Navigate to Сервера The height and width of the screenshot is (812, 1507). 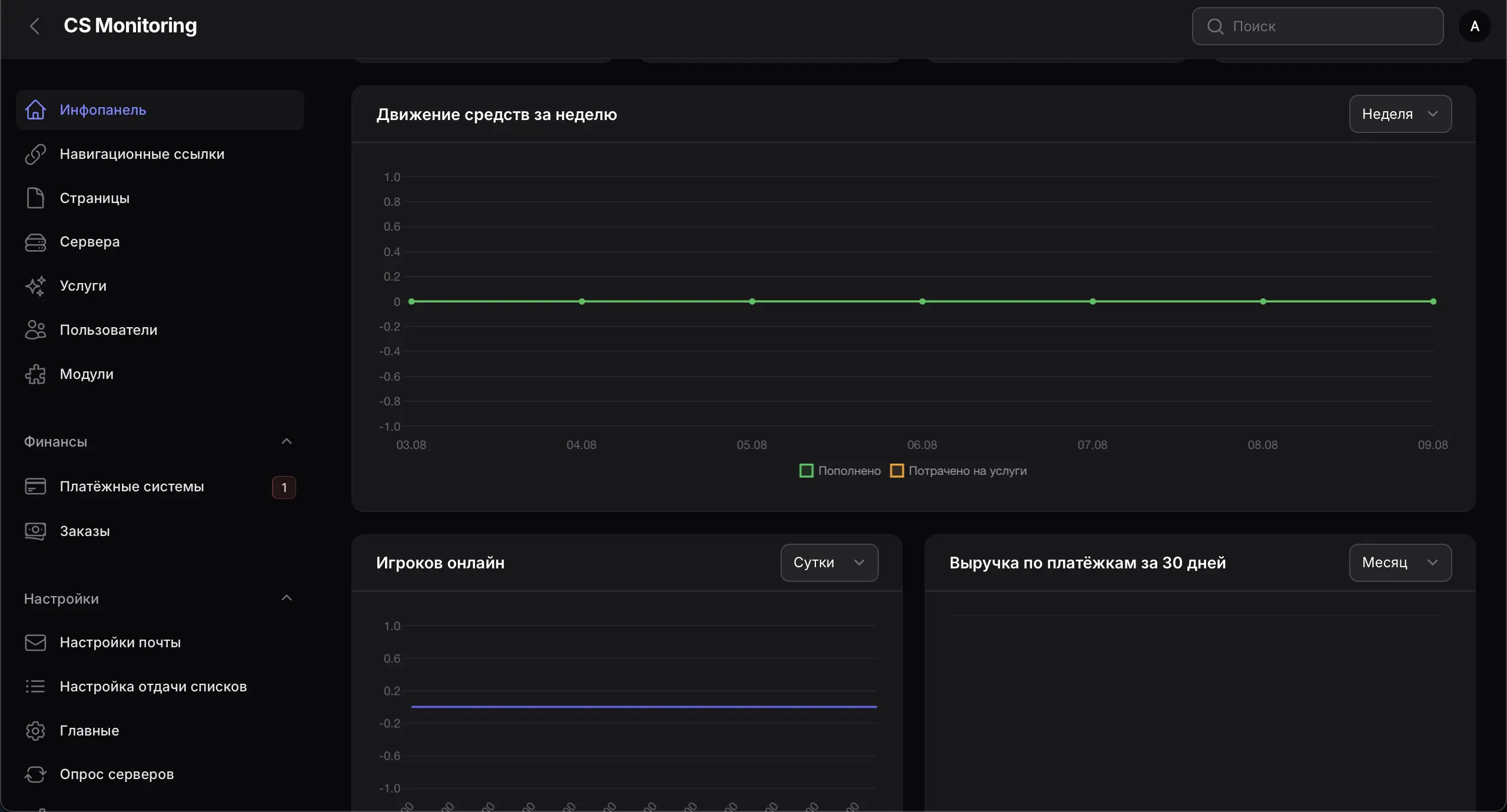click(x=160, y=242)
